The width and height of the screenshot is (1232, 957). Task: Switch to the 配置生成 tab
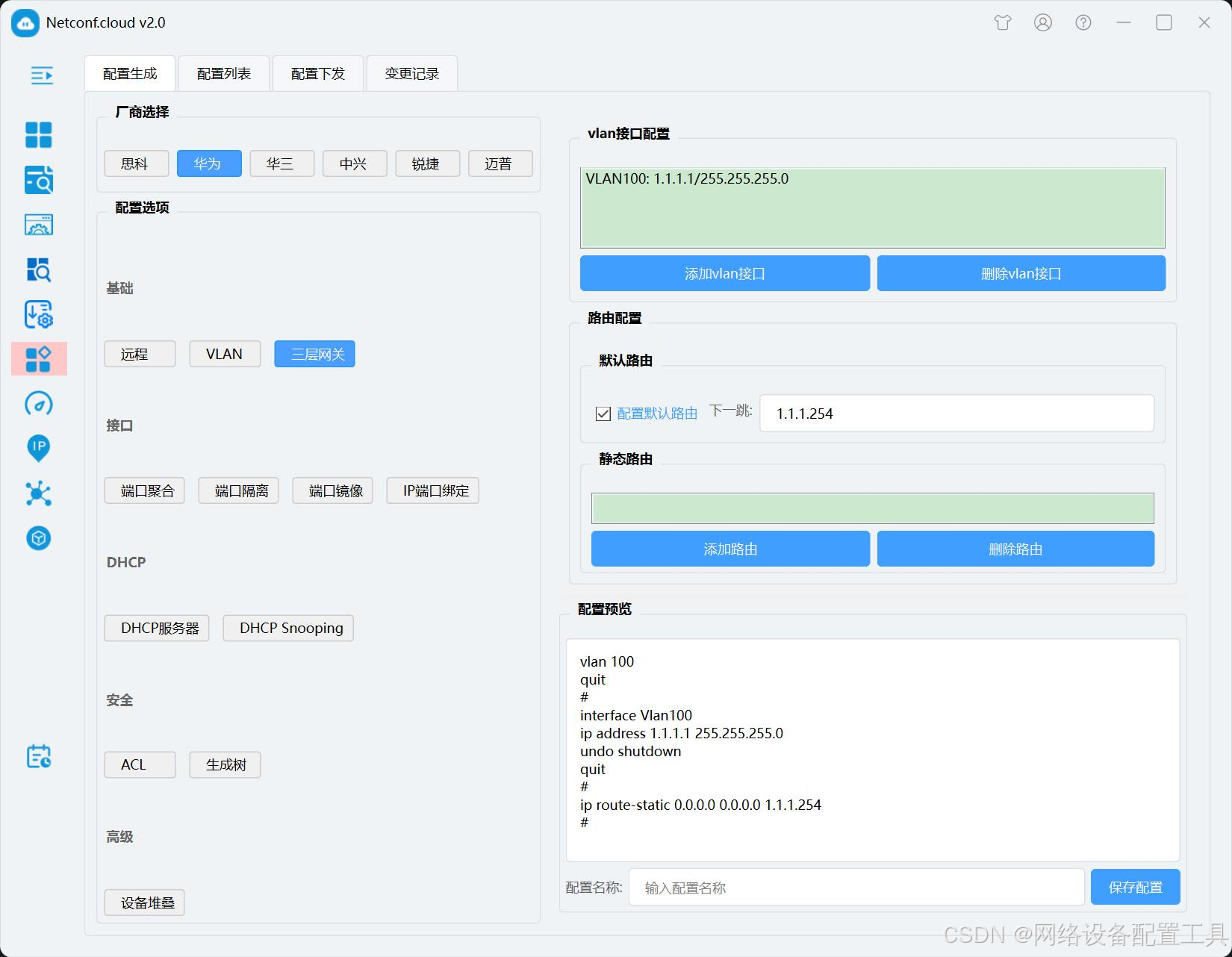coord(130,74)
